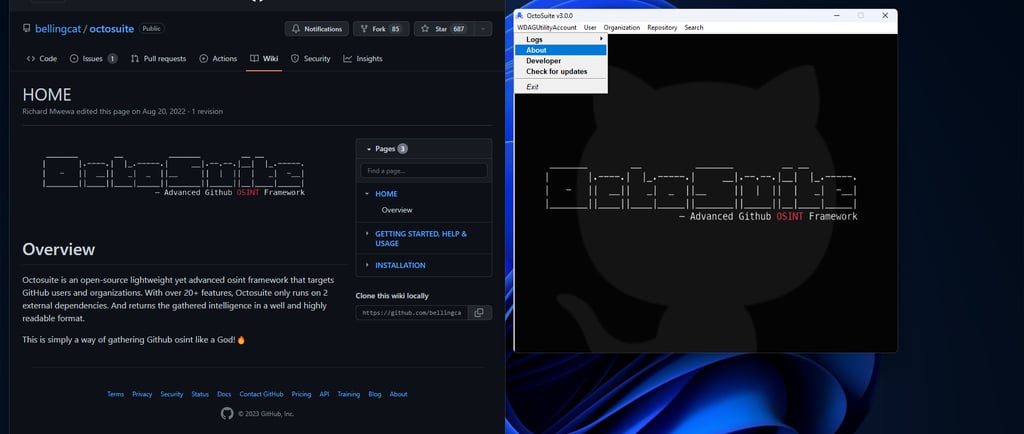Open Getting Started, Help & Usage page
Screen dimensions: 1024x434
[x=421, y=238]
